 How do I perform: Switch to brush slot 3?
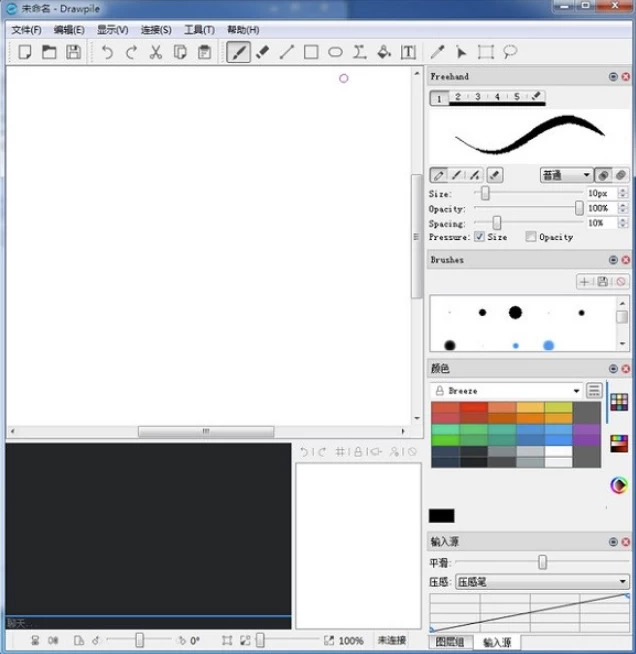[x=478, y=97]
